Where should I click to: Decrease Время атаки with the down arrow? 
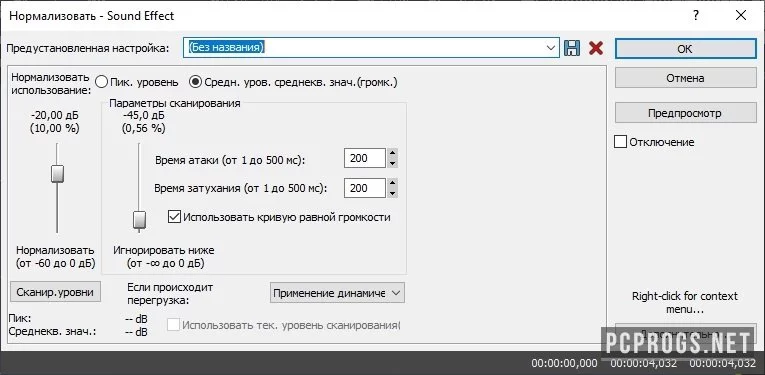(x=392, y=163)
